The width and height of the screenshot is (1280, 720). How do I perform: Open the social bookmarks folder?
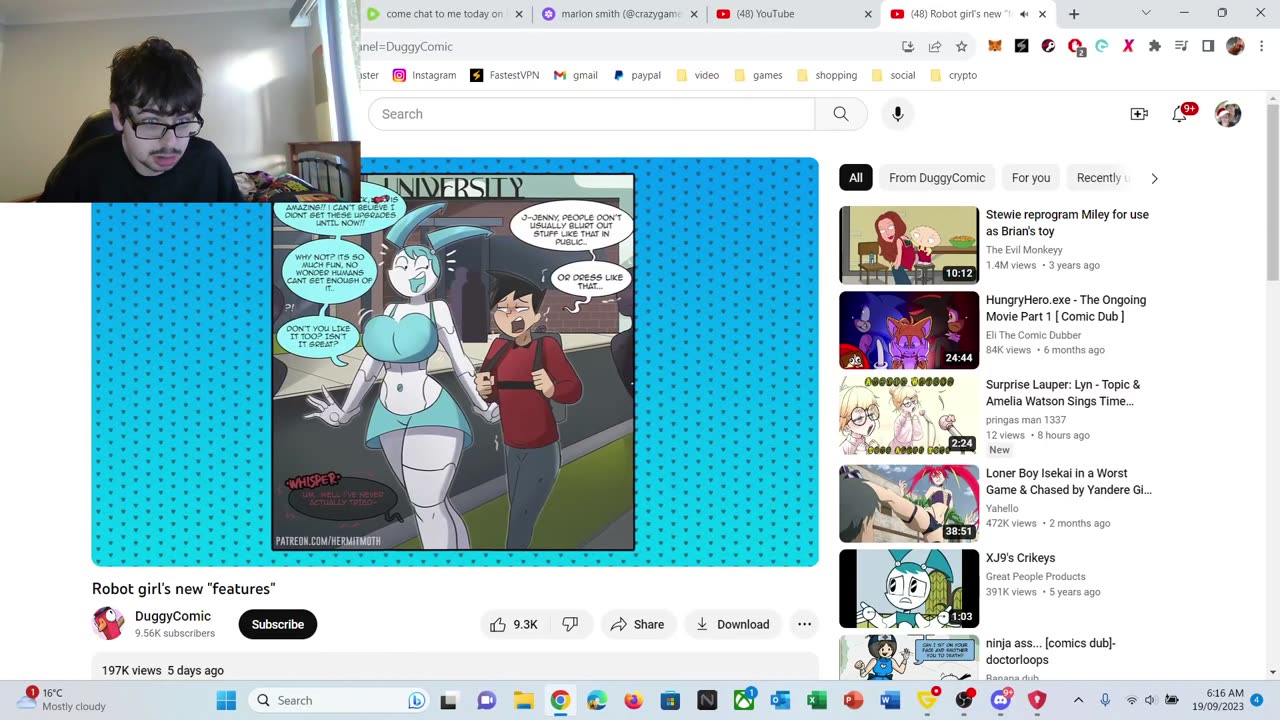coord(893,75)
